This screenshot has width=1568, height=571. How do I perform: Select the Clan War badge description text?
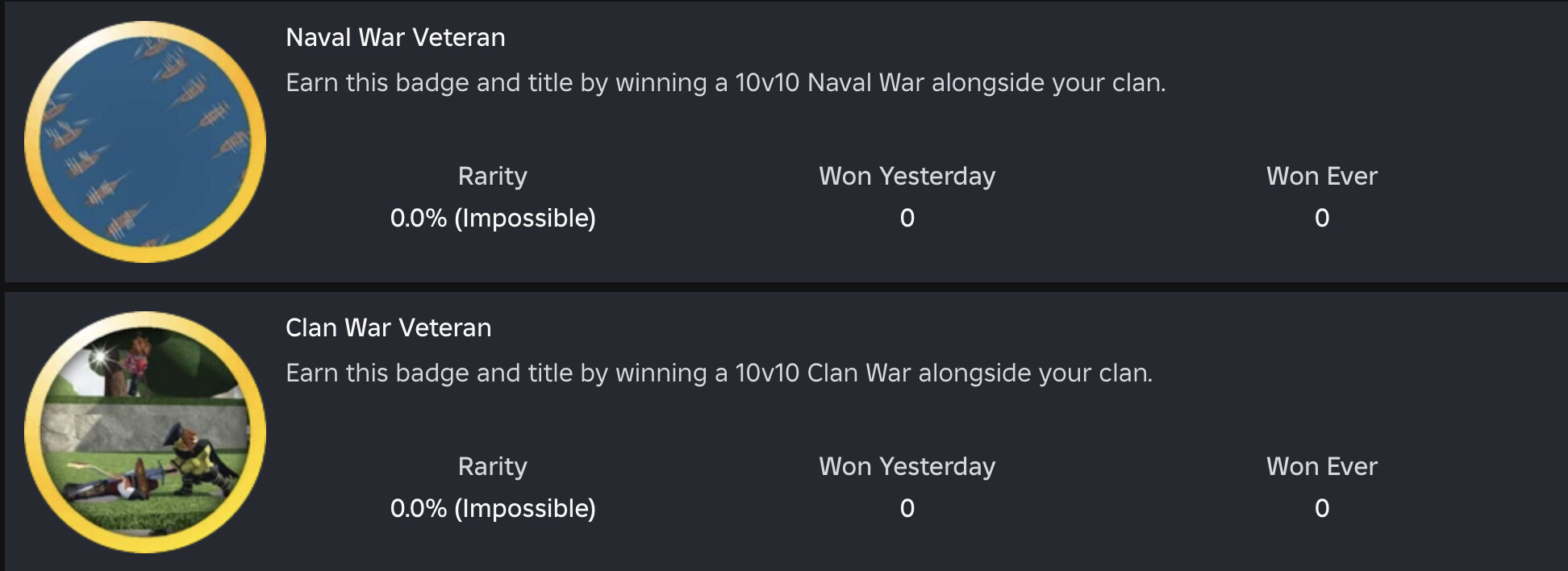click(x=719, y=373)
